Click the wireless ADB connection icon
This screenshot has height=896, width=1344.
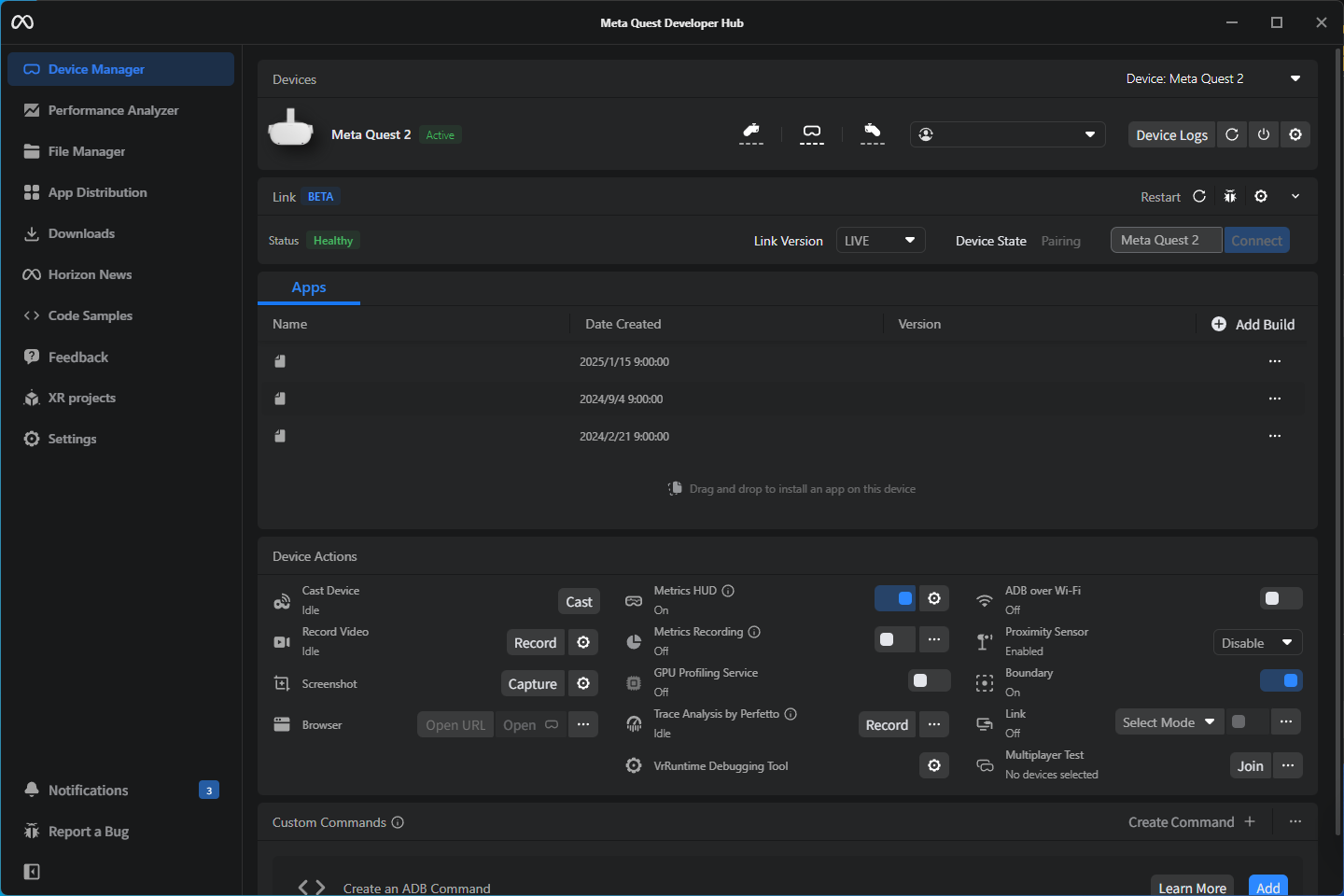[873, 133]
